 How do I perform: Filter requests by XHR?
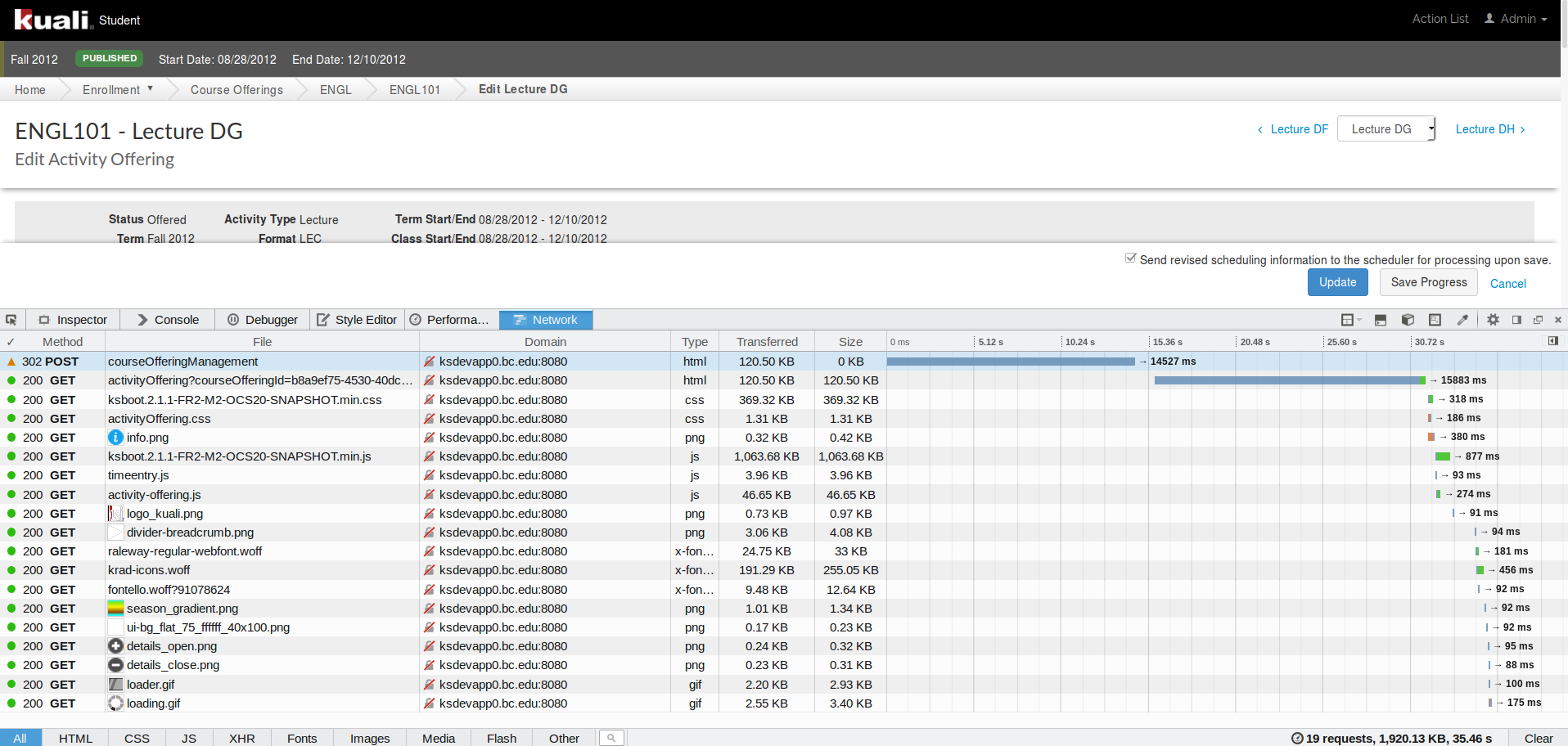click(x=241, y=738)
